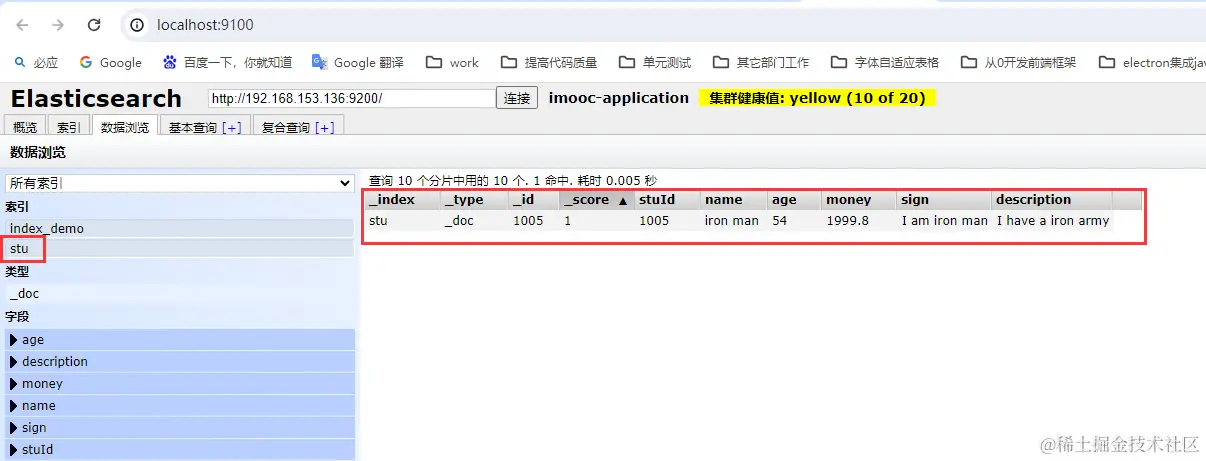Go back using the browser back arrow
The width and height of the screenshot is (1206, 461).
tap(23, 24)
